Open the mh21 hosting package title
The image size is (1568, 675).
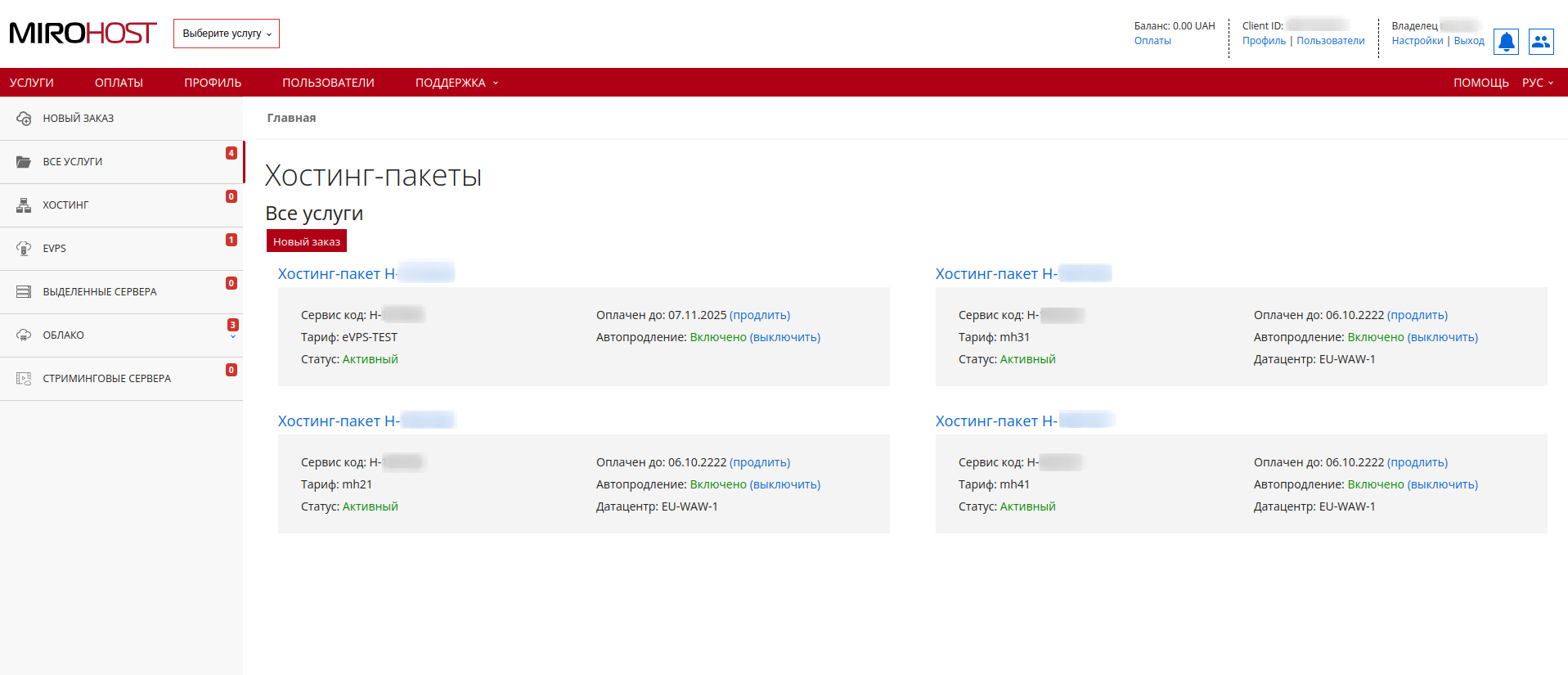point(366,421)
